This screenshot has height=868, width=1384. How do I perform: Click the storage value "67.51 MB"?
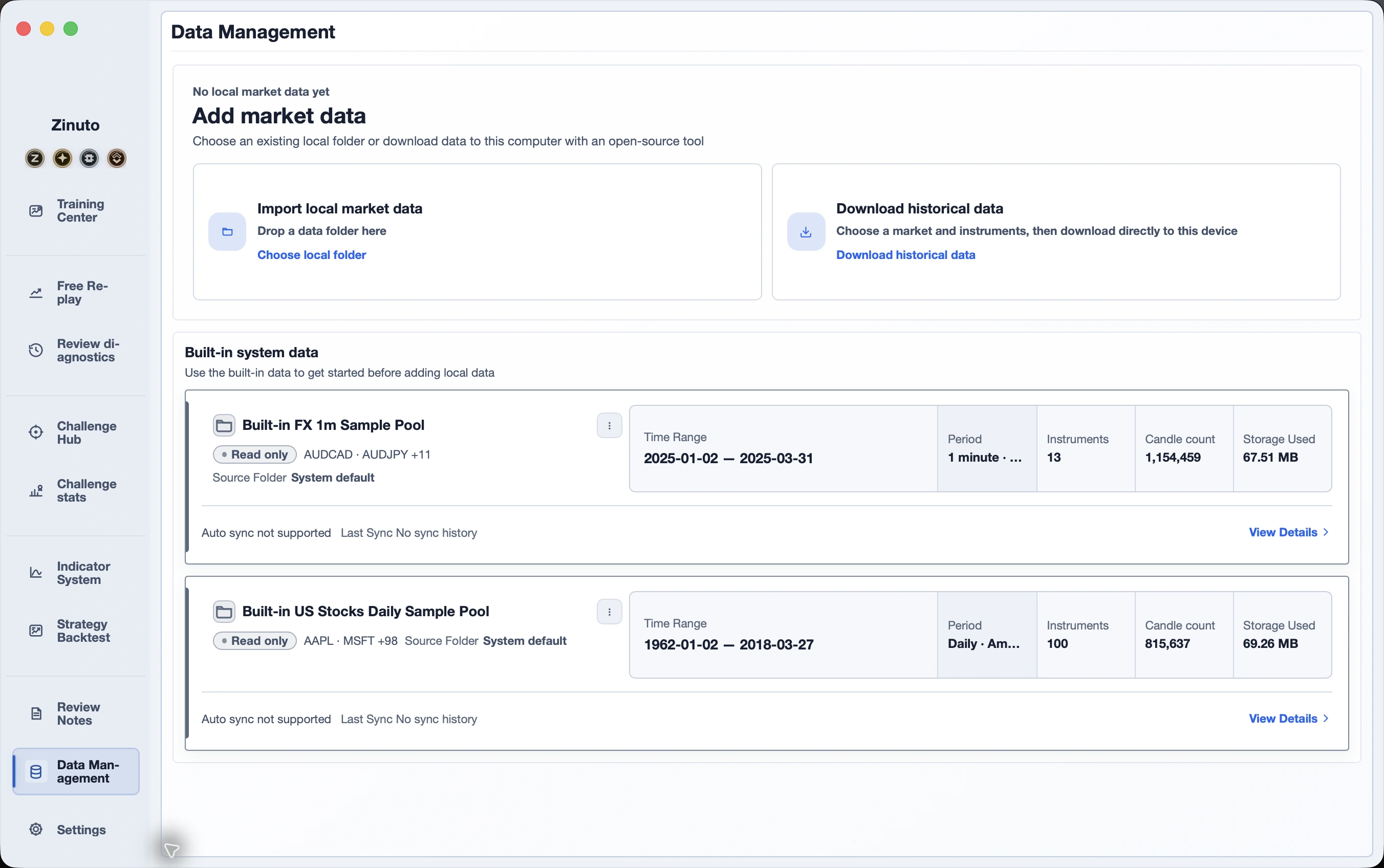[x=1270, y=458]
